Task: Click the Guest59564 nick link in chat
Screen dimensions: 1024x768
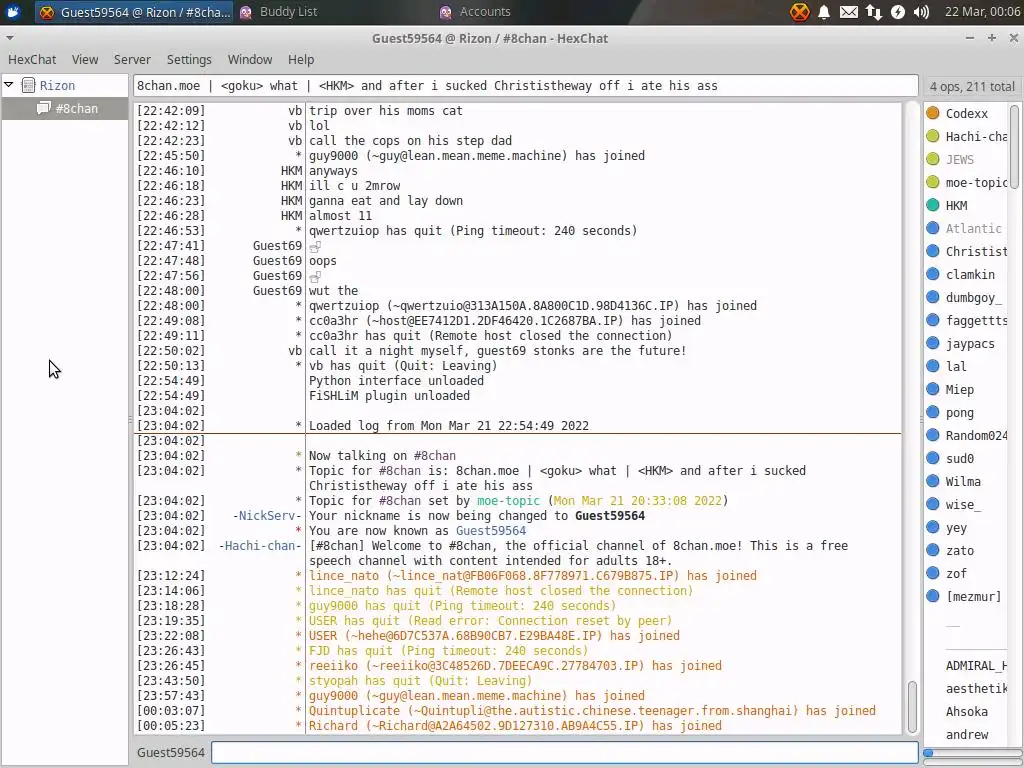Action: (x=490, y=531)
